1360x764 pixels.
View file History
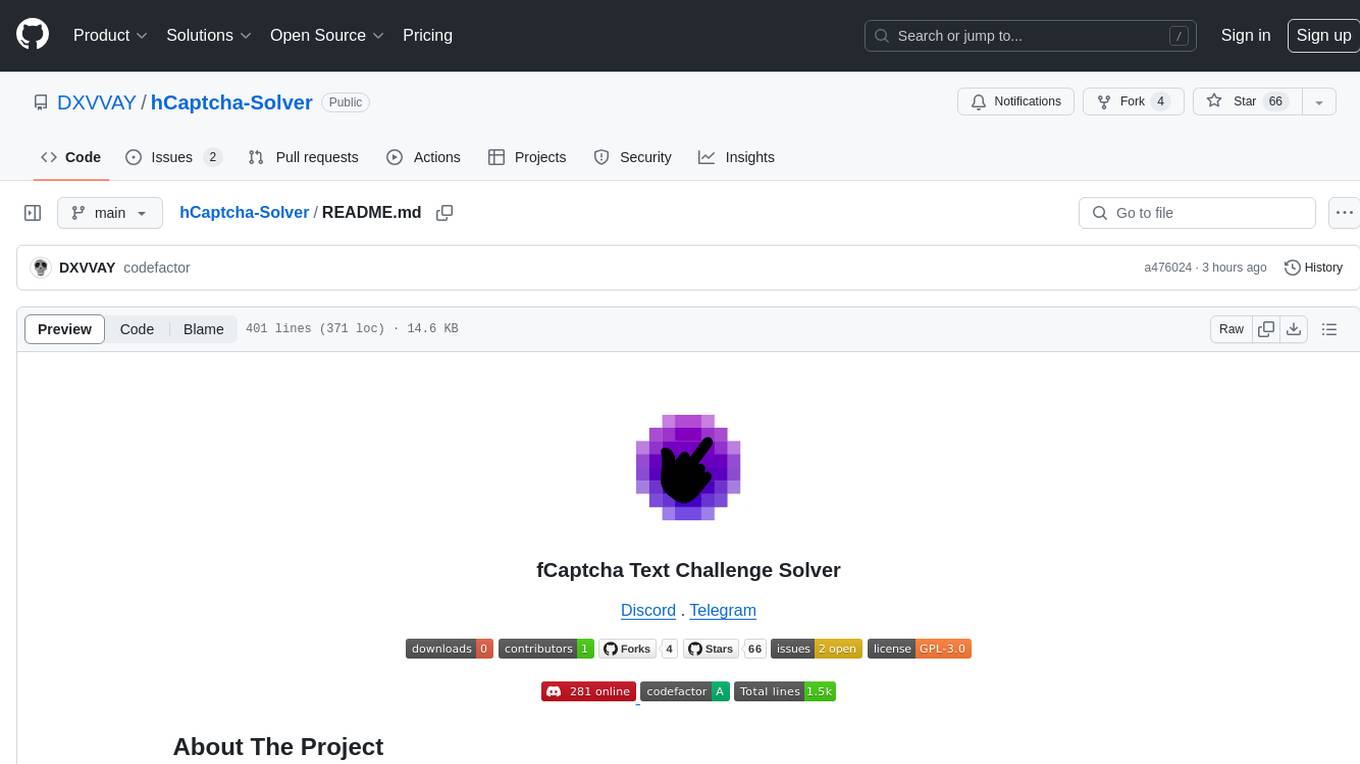pos(1313,268)
